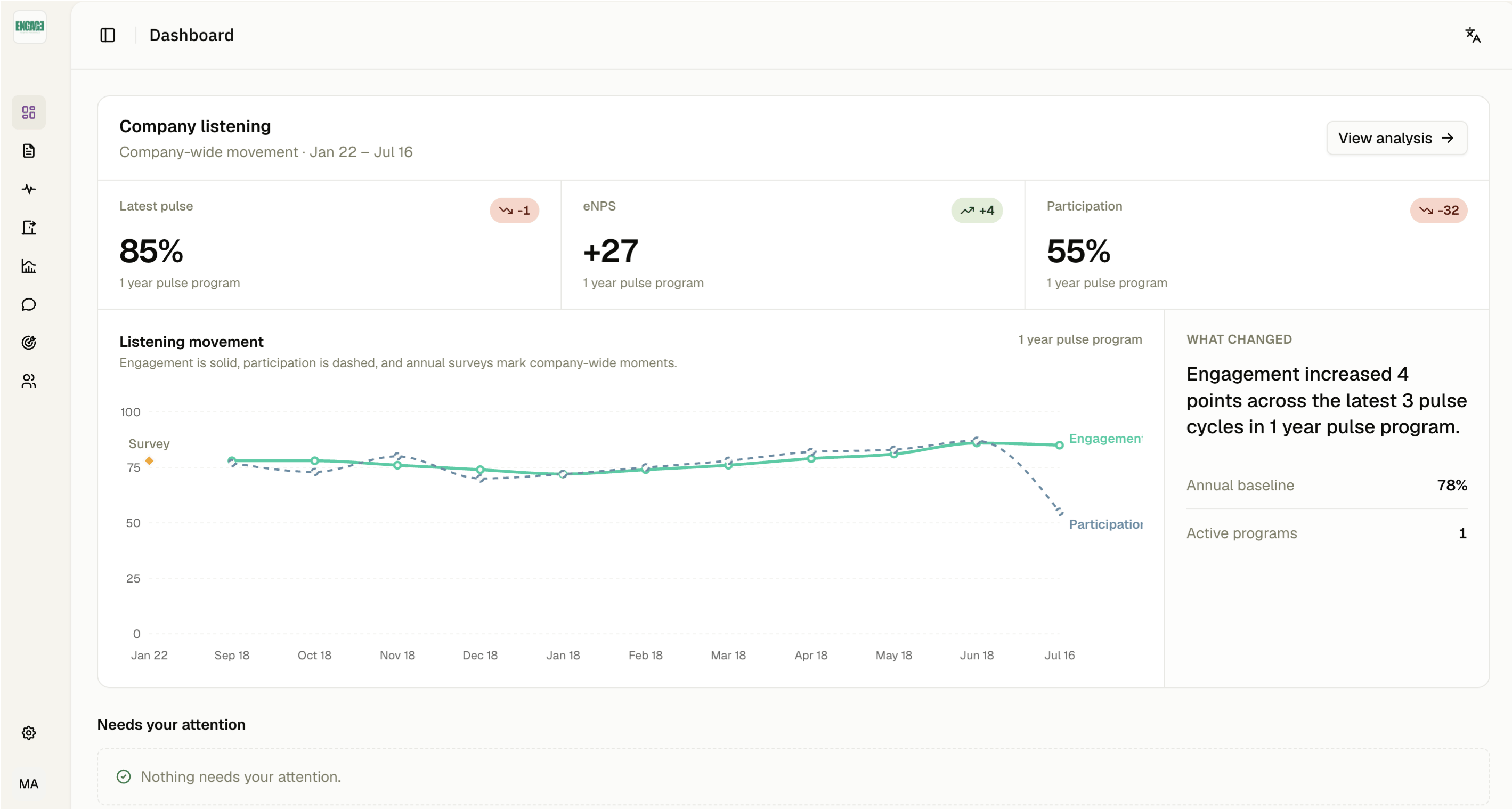Click the Annual baseline 78% value
Image resolution: width=1512 pixels, height=809 pixels.
(1452, 485)
